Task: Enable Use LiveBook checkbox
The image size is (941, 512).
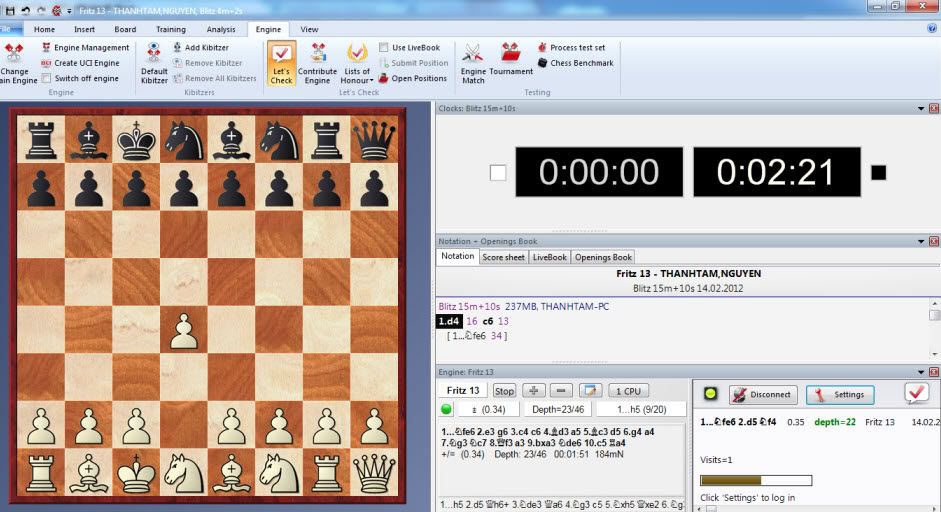Action: [x=383, y=47]
